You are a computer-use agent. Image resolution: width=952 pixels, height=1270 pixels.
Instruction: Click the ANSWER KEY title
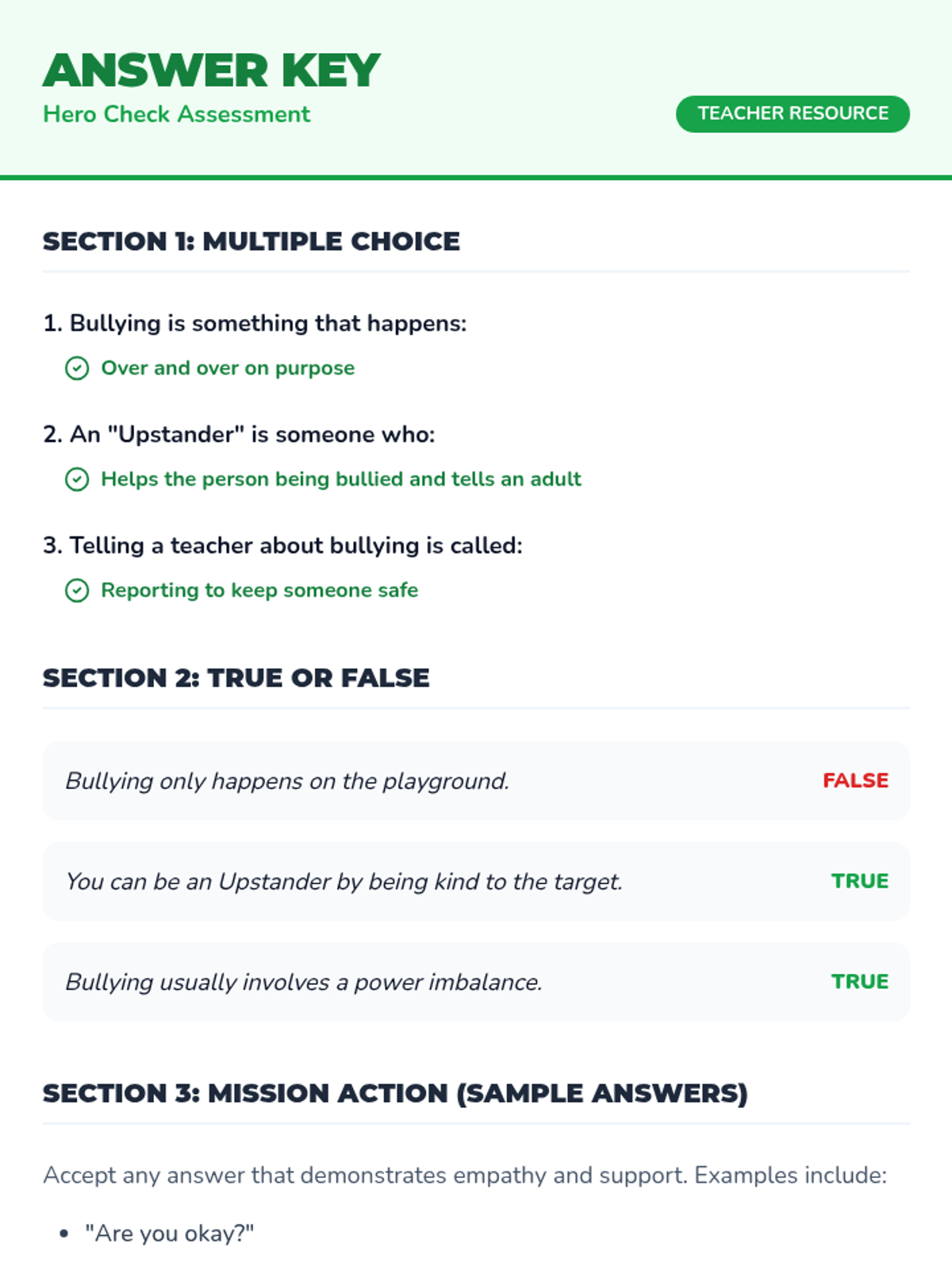[212, 71]
